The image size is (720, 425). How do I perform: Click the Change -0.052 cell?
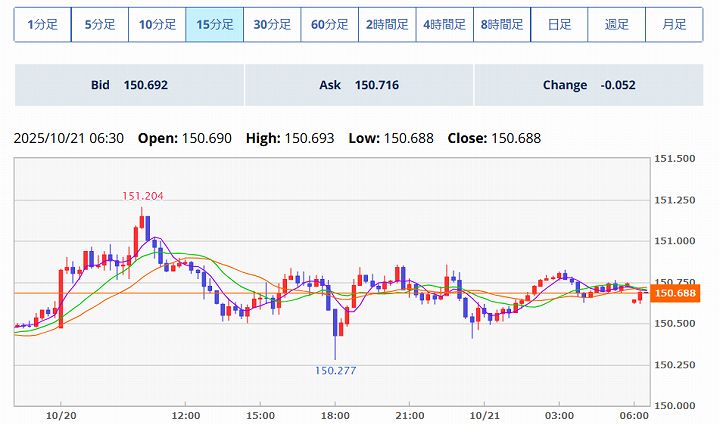589,85
